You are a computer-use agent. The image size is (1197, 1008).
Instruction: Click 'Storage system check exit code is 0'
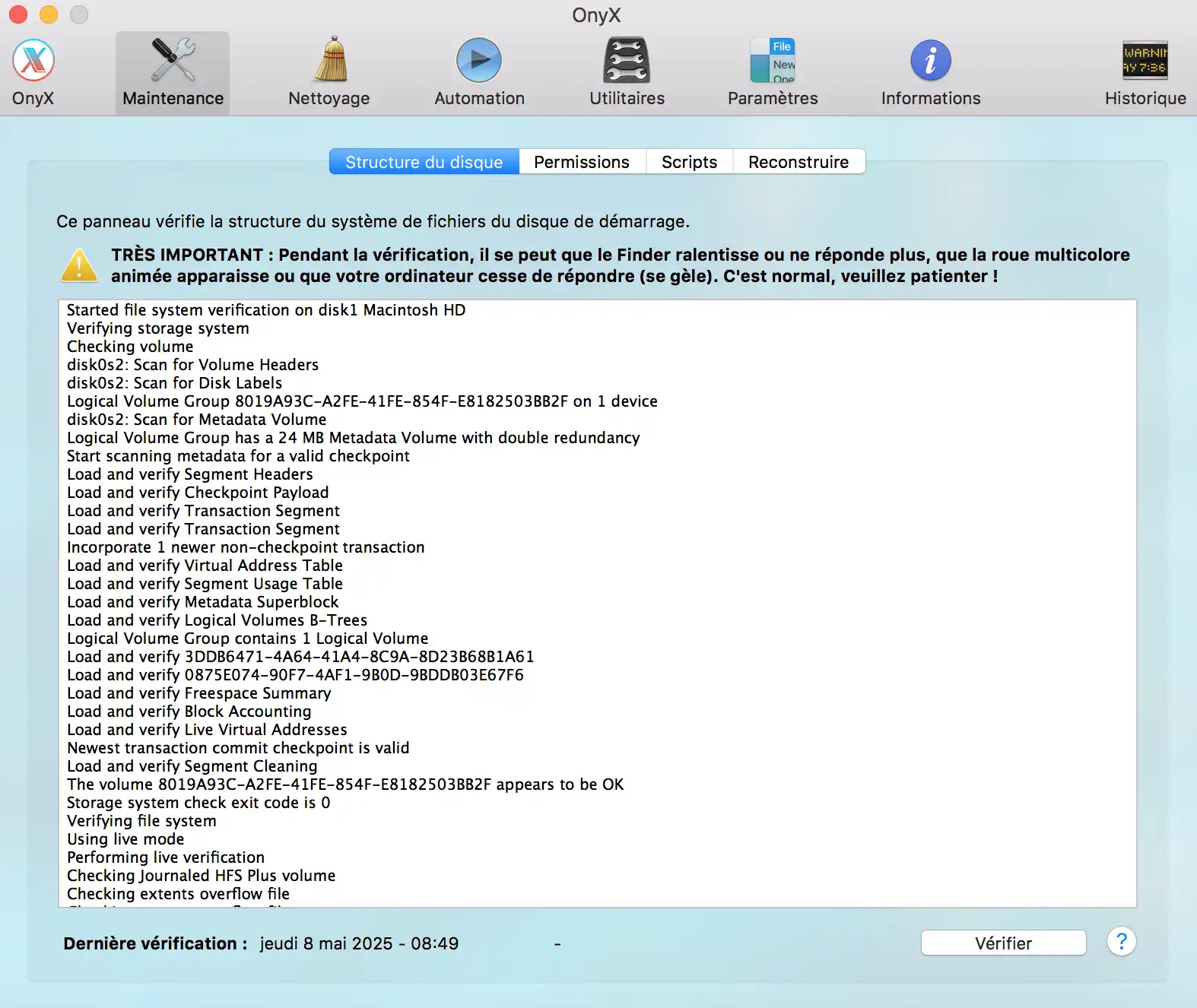tap(198, 803)
